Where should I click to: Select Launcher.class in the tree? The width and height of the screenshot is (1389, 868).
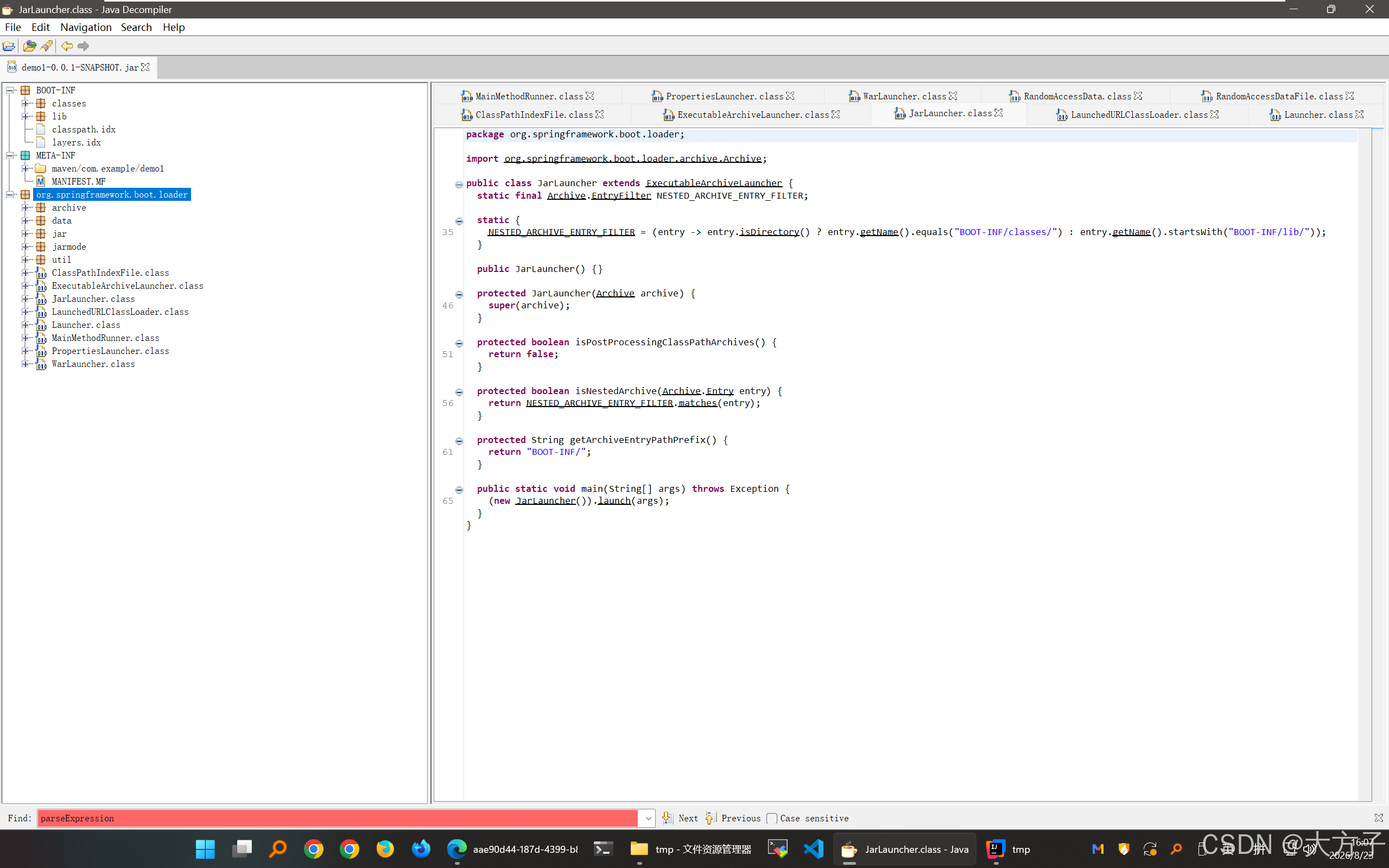coord(86,325)
